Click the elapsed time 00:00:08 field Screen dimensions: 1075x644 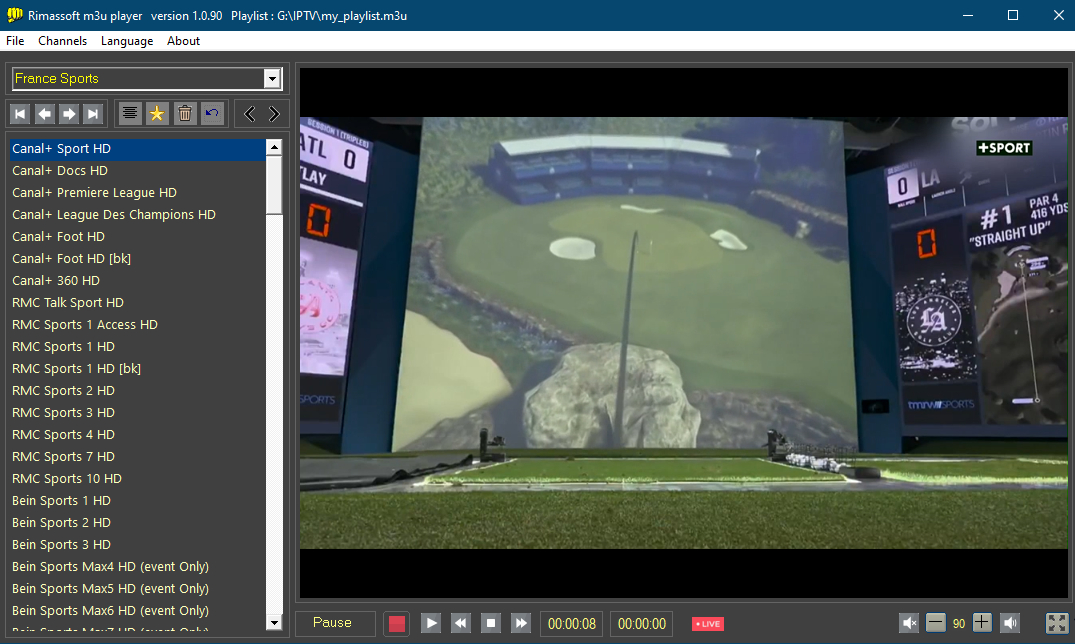click(572, 623)
